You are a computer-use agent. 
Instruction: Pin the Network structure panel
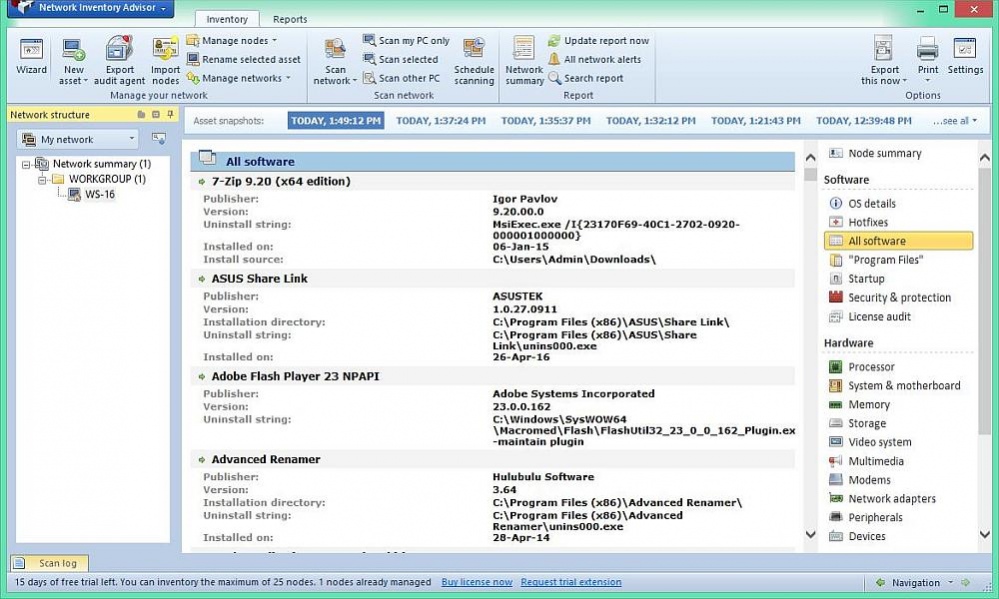[x=170, y=115]
